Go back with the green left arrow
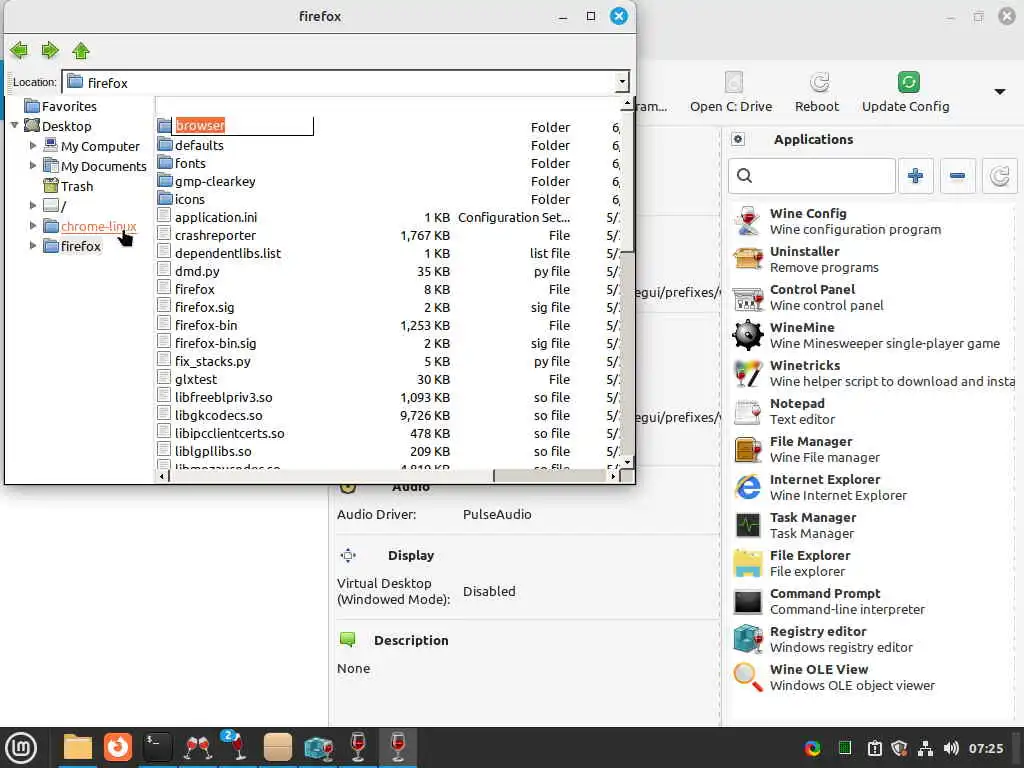Screen dimensions: 1024x768 [x=19, y=50]
